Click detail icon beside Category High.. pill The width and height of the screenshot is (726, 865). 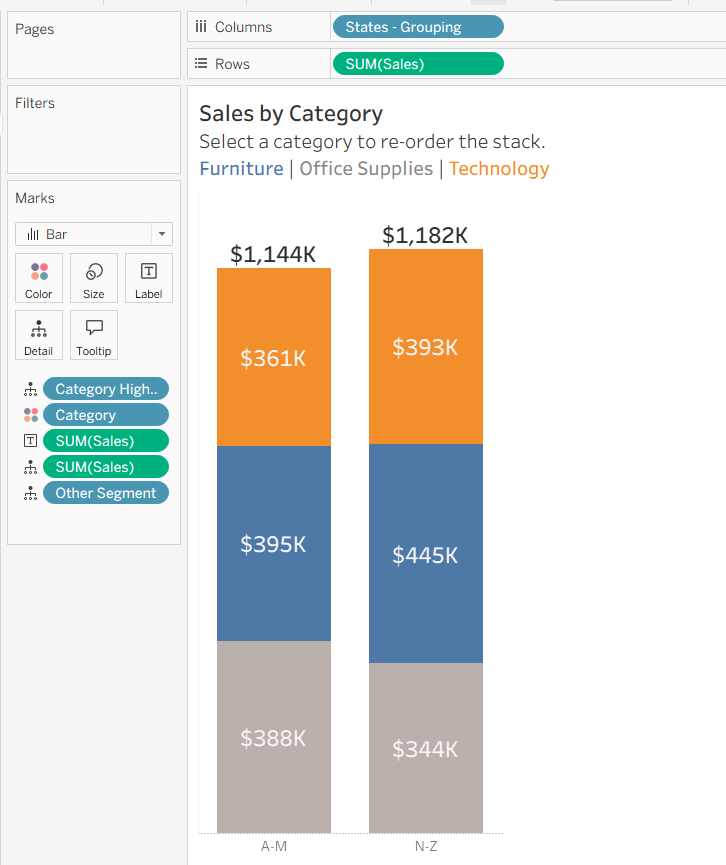(31, 389)
